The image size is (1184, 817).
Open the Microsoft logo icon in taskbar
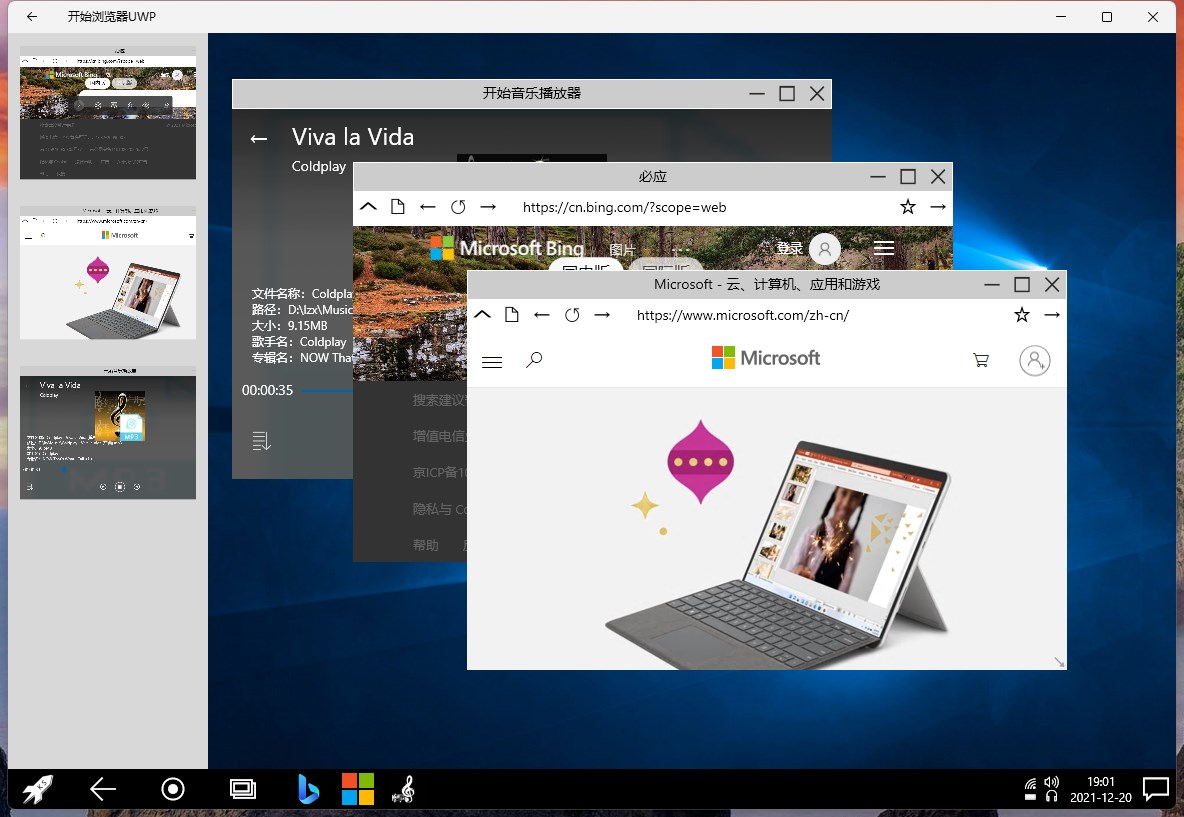[358, 789]
